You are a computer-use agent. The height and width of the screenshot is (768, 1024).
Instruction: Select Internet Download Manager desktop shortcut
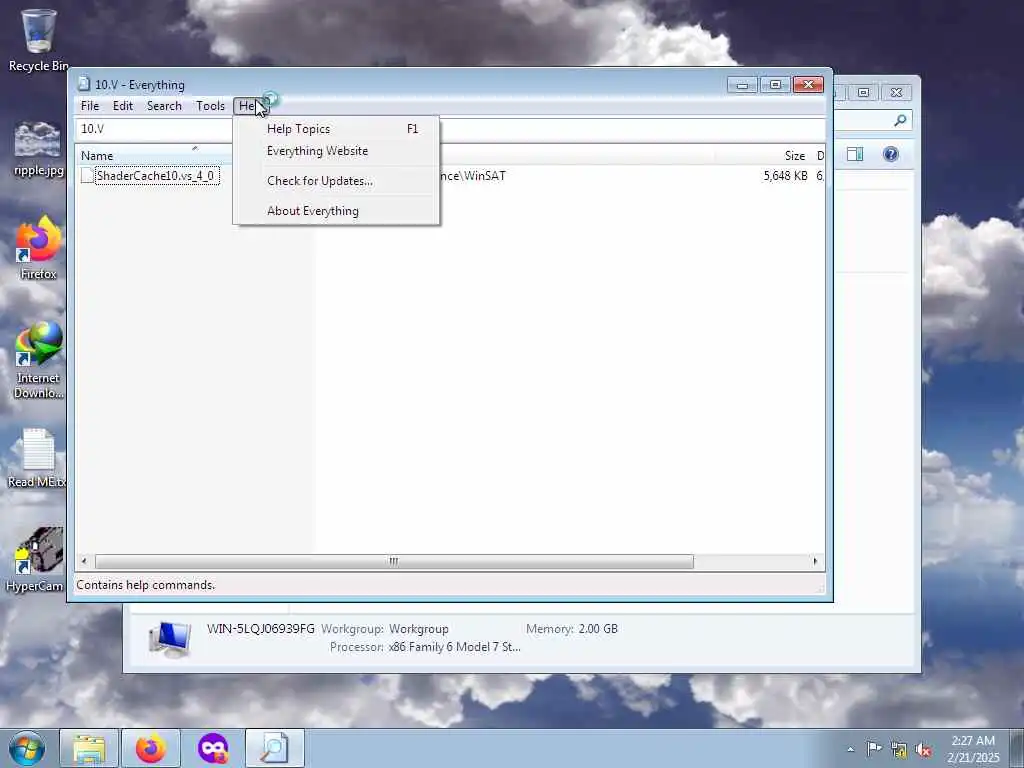point(38,359)
